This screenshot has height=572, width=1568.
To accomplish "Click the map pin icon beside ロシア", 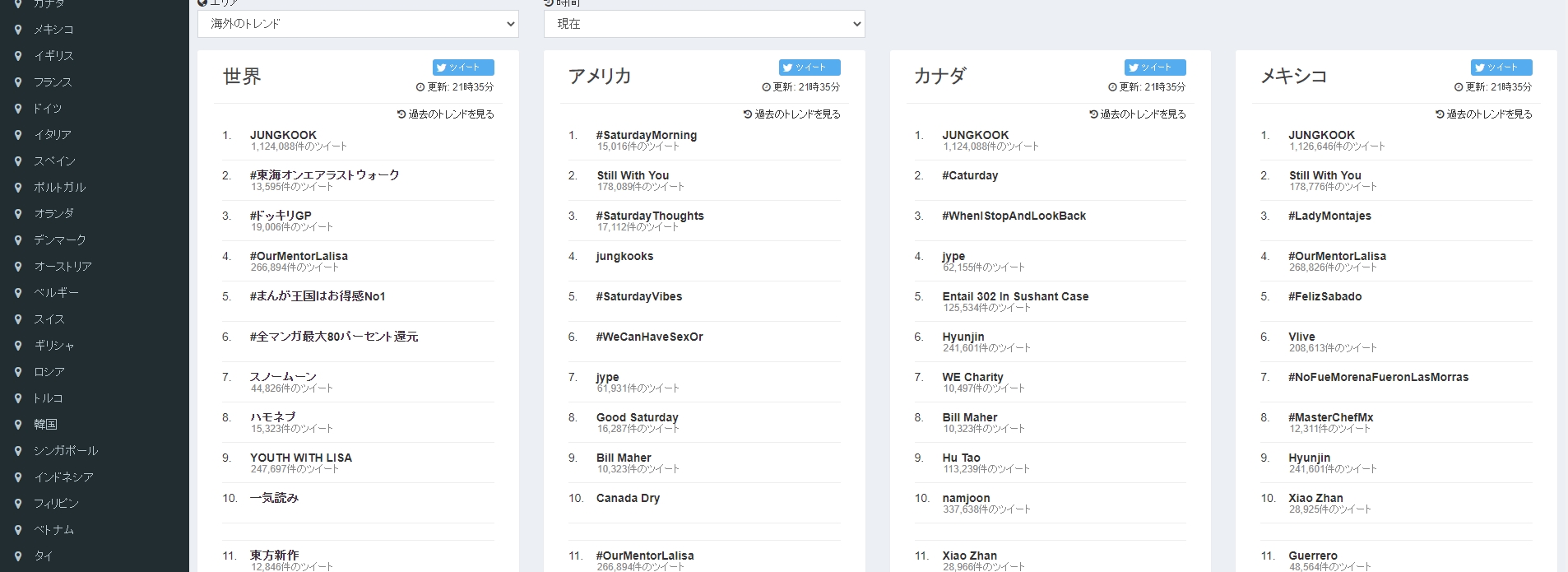I will click(18, 372).
